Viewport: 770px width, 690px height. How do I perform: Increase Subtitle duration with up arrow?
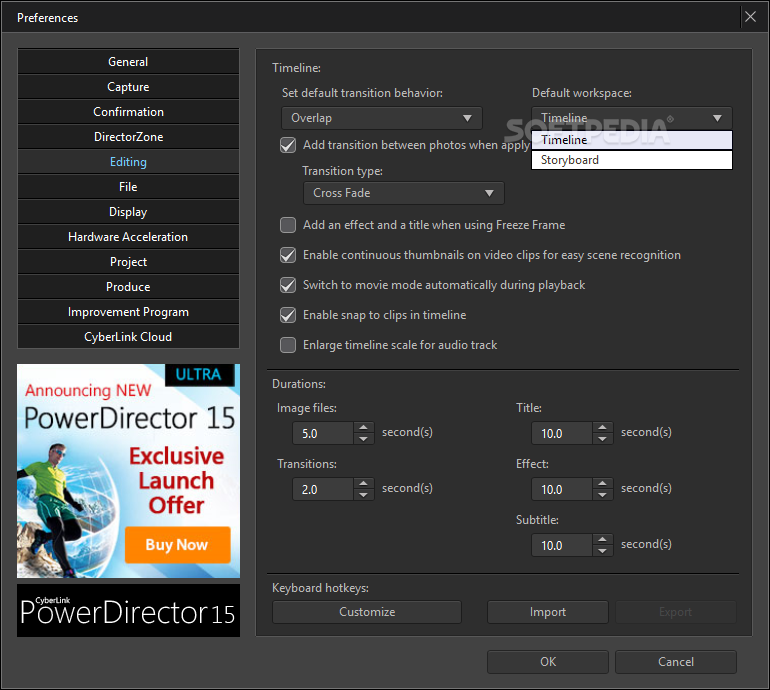coord(602,540)
